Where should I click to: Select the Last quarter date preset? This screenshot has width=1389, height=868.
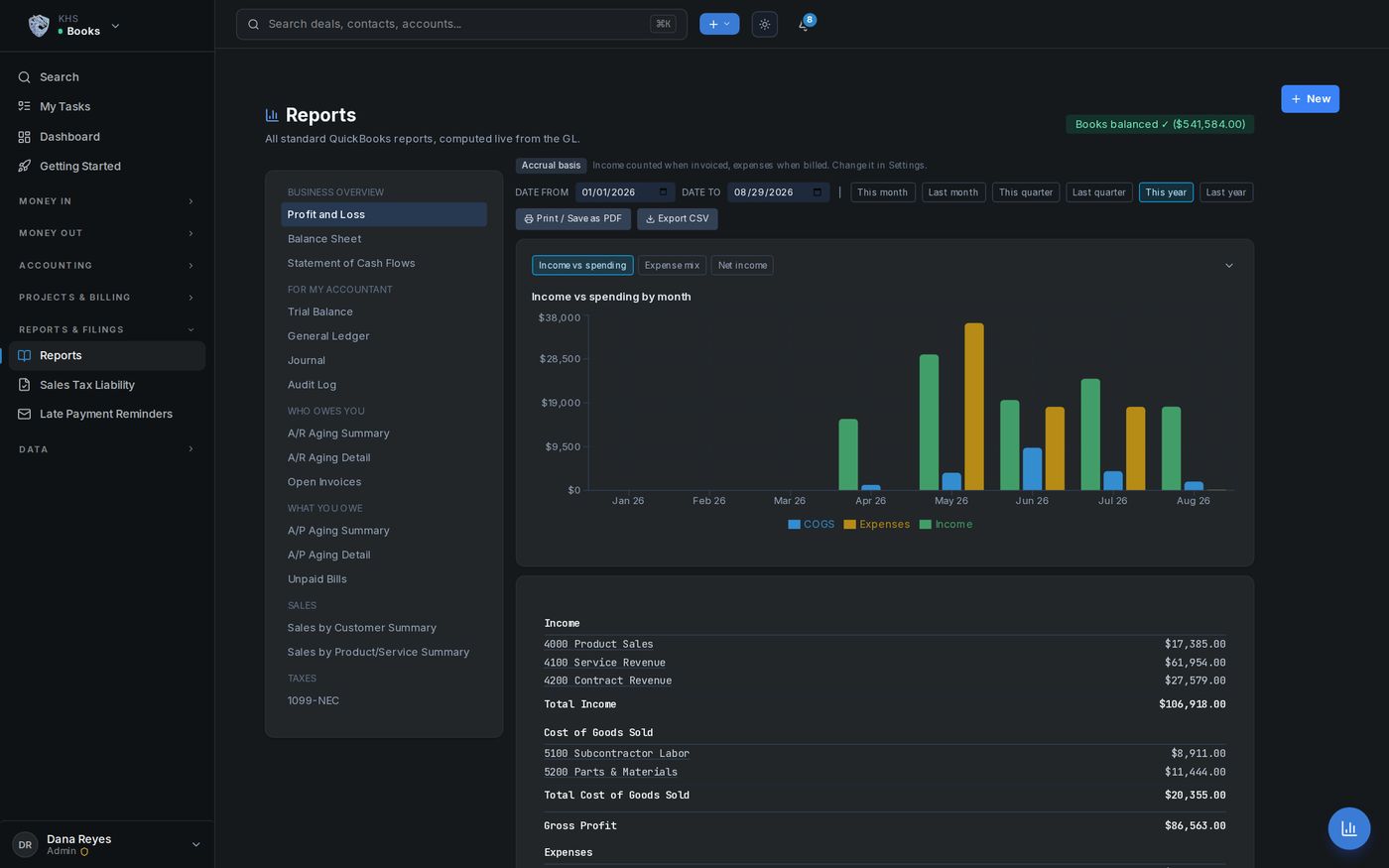click(x=1099, y=192)
